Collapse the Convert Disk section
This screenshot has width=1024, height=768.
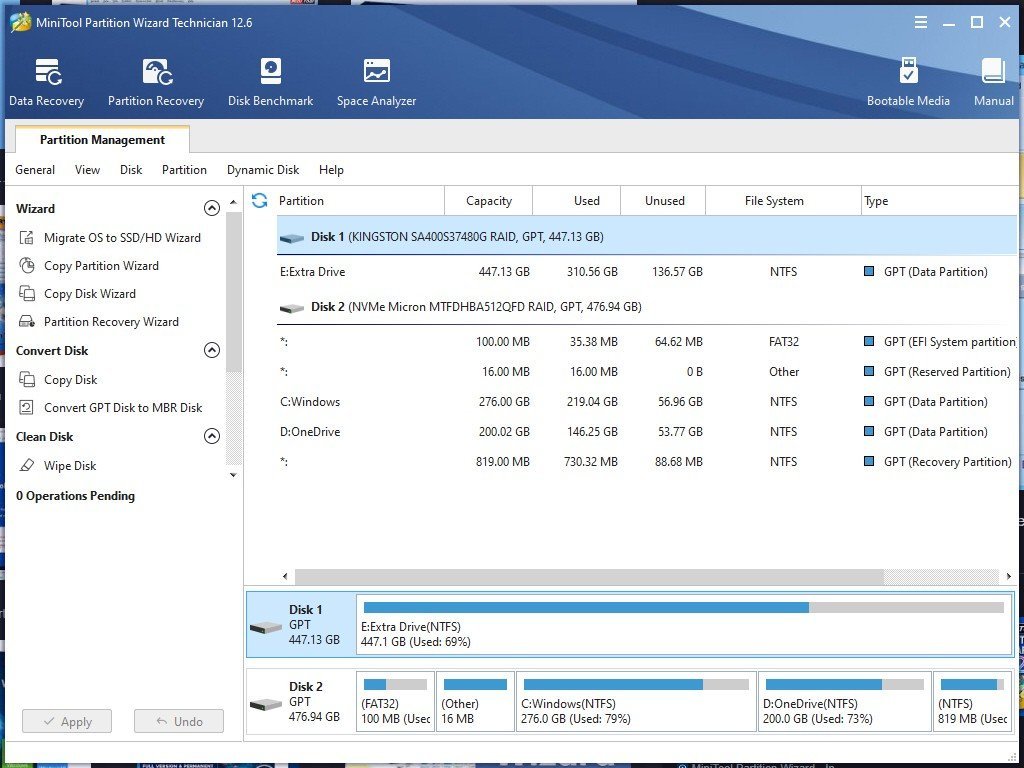[211, 351]
